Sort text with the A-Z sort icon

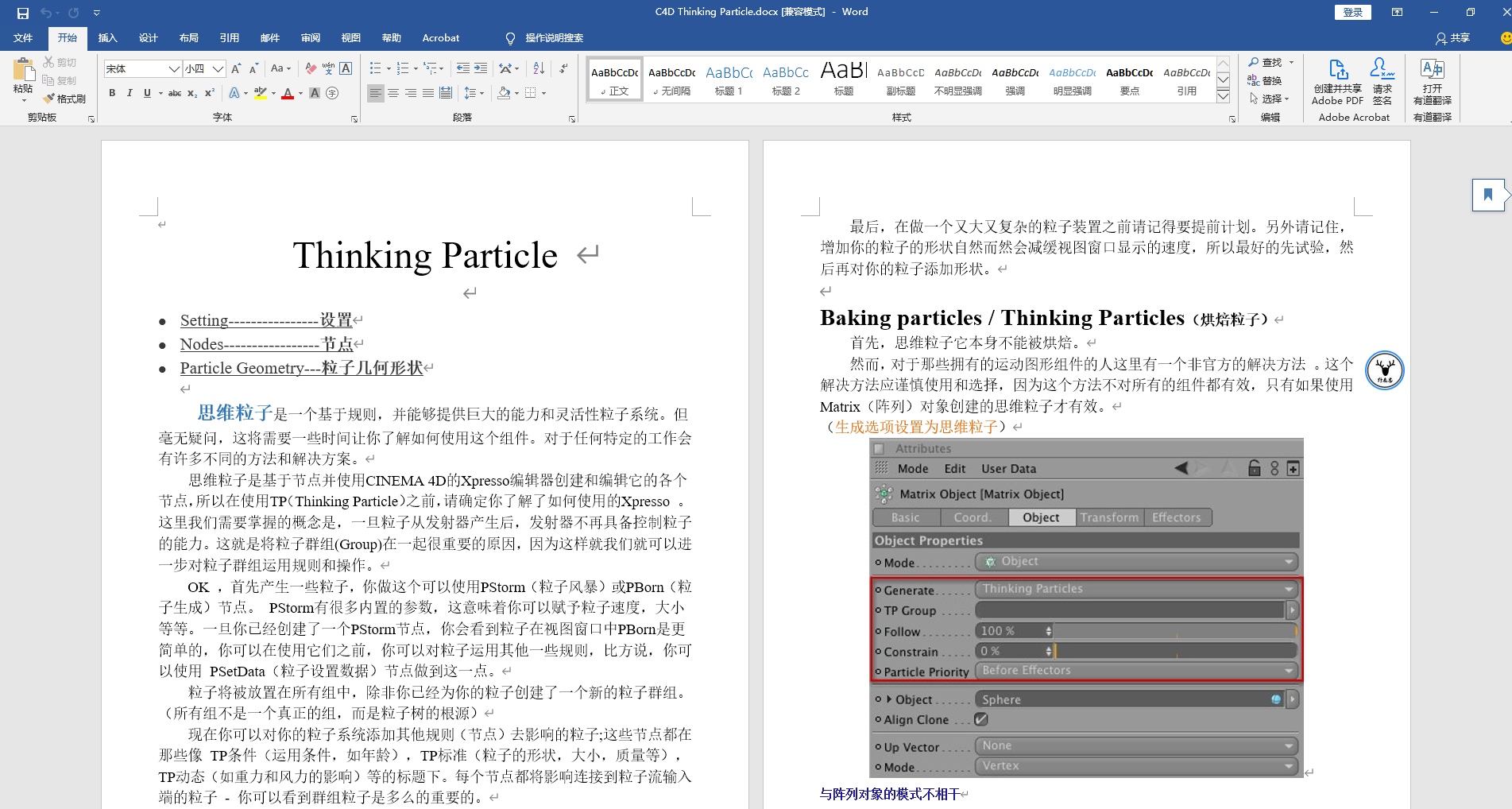click(539, 69)
